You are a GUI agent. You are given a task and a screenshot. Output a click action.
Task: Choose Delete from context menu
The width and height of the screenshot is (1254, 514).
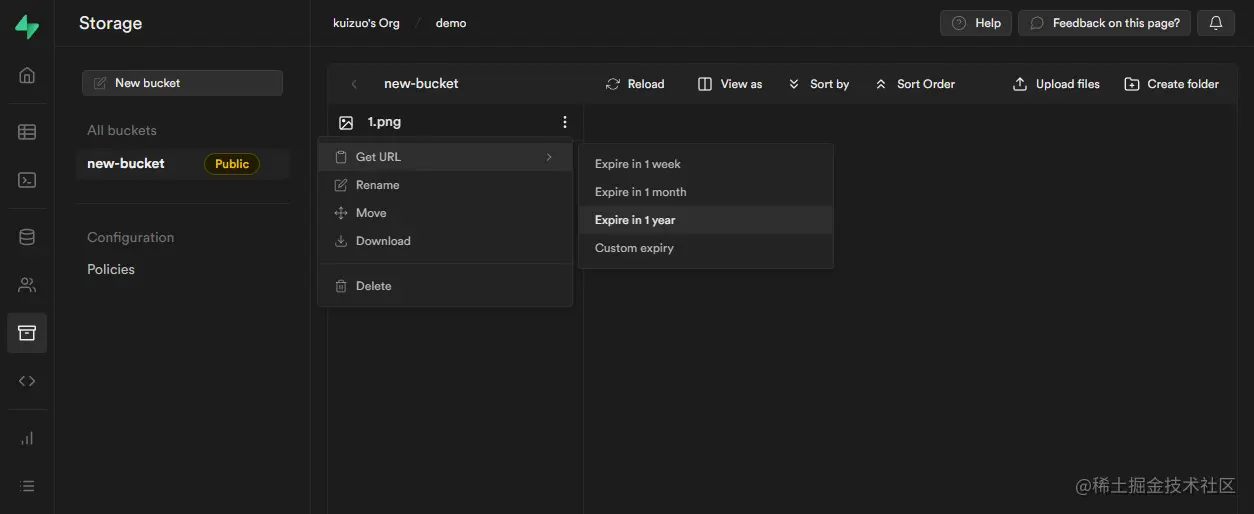(373, 286)
